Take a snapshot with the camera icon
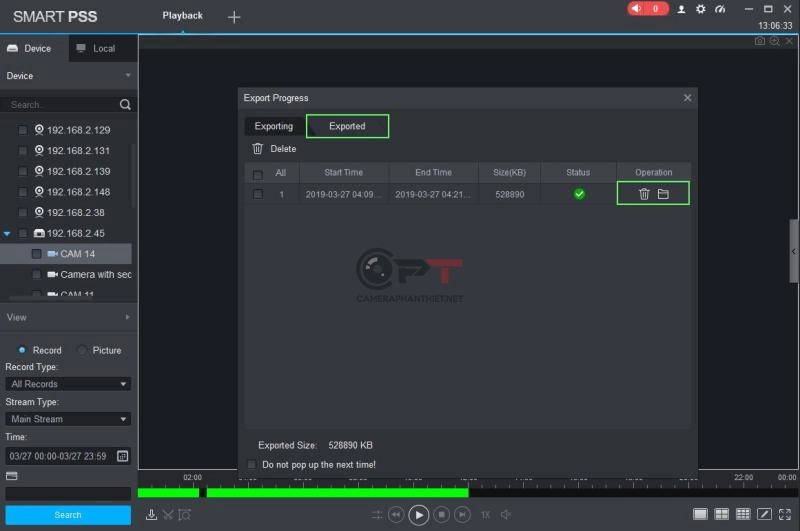This screenshot has height=531, width=800. [759, 41]
